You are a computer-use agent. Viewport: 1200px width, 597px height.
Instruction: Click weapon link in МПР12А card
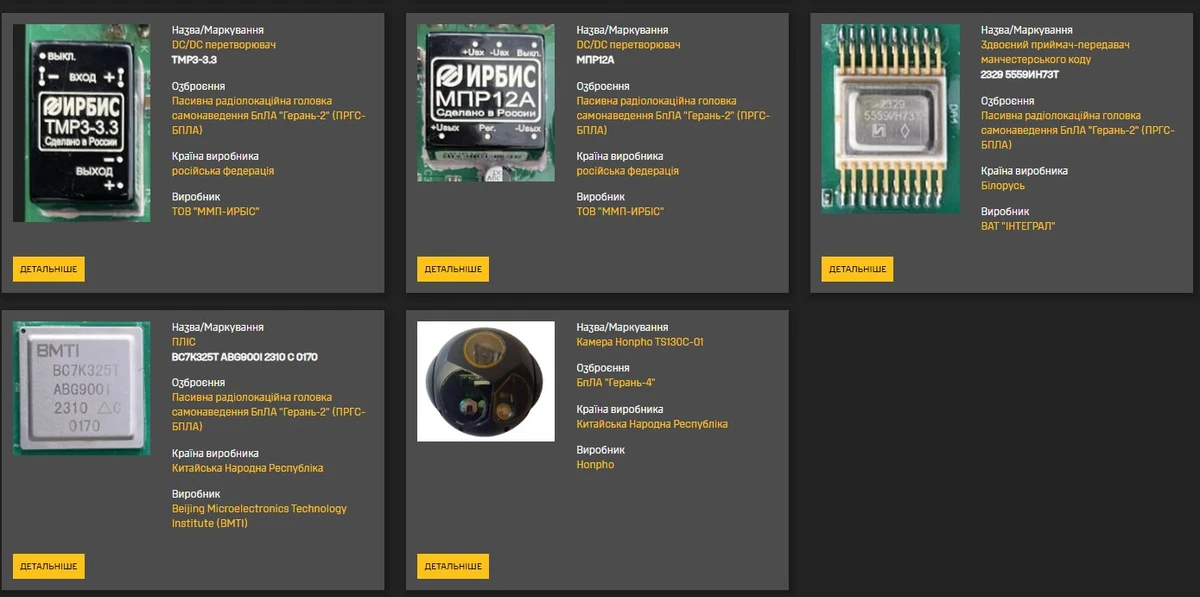click(x=674, y=115)
